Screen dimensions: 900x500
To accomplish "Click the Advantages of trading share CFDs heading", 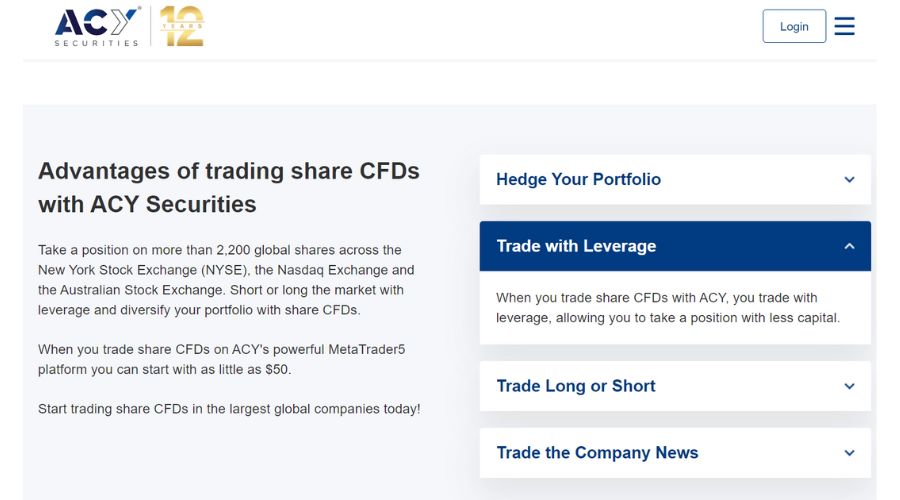I will click(x=229, y=187).
